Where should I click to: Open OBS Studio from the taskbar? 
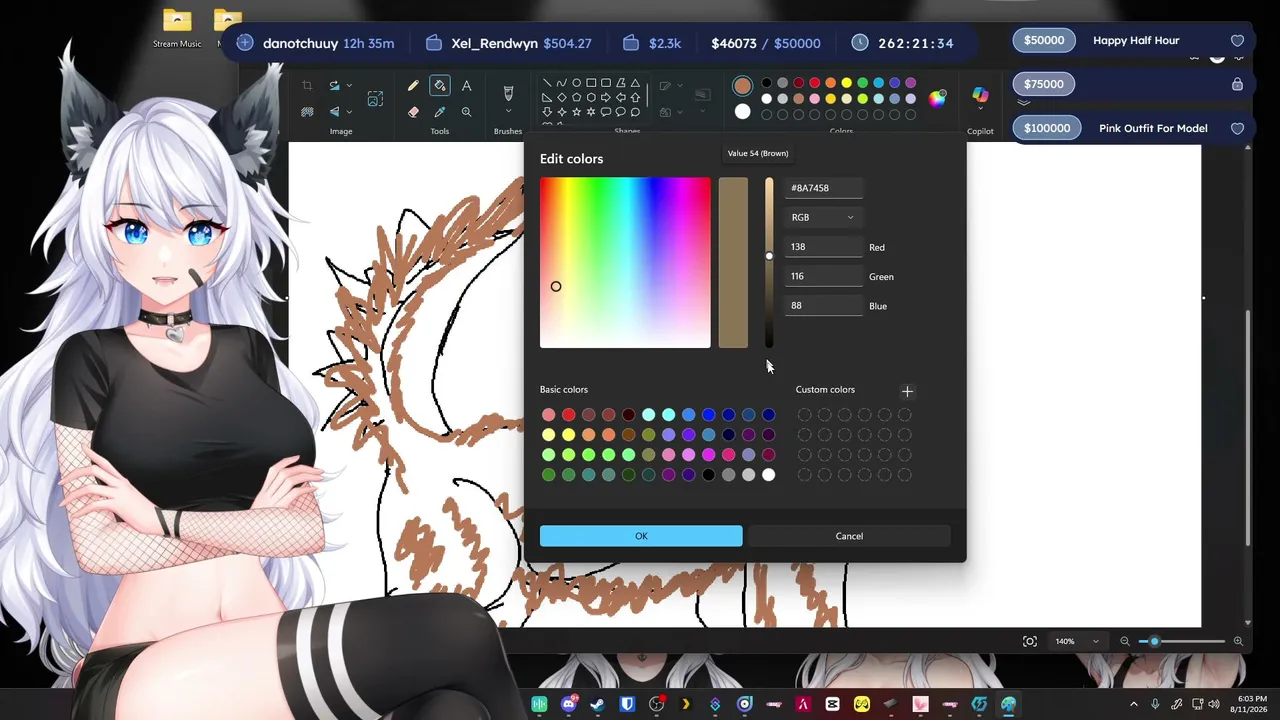pyautogui.click(x=656, y=704)
